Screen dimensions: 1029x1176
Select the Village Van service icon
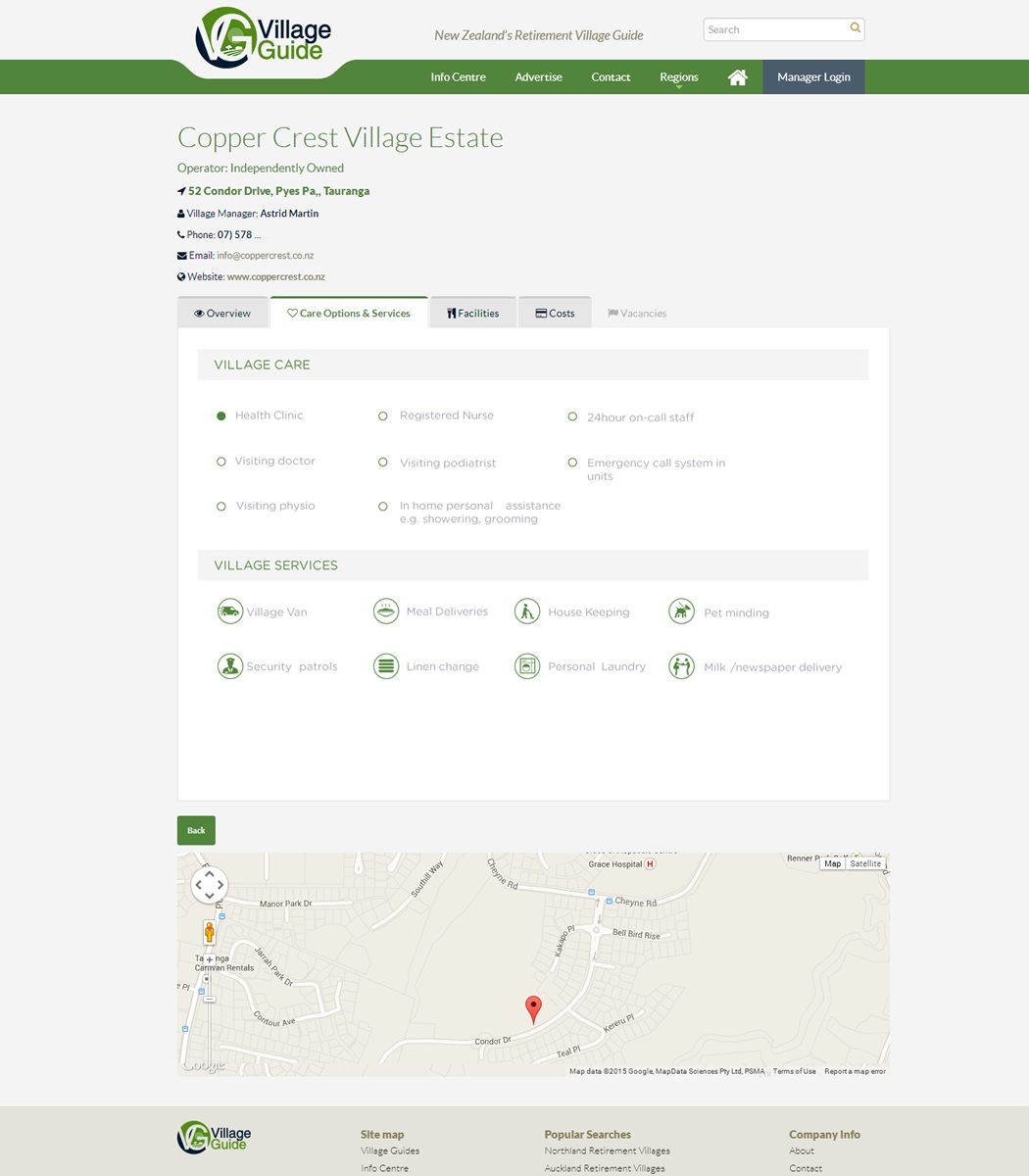[229, 611]
